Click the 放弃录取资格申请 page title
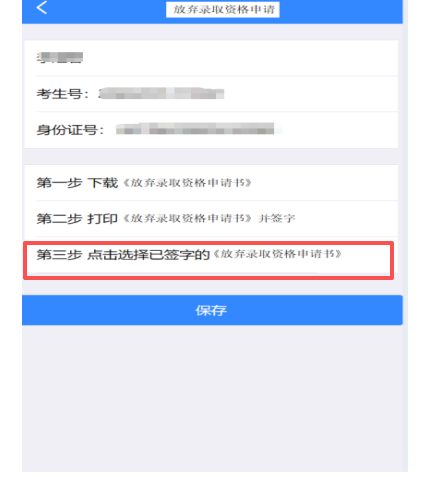Screen dimensions: 427x477 (223, 9)
